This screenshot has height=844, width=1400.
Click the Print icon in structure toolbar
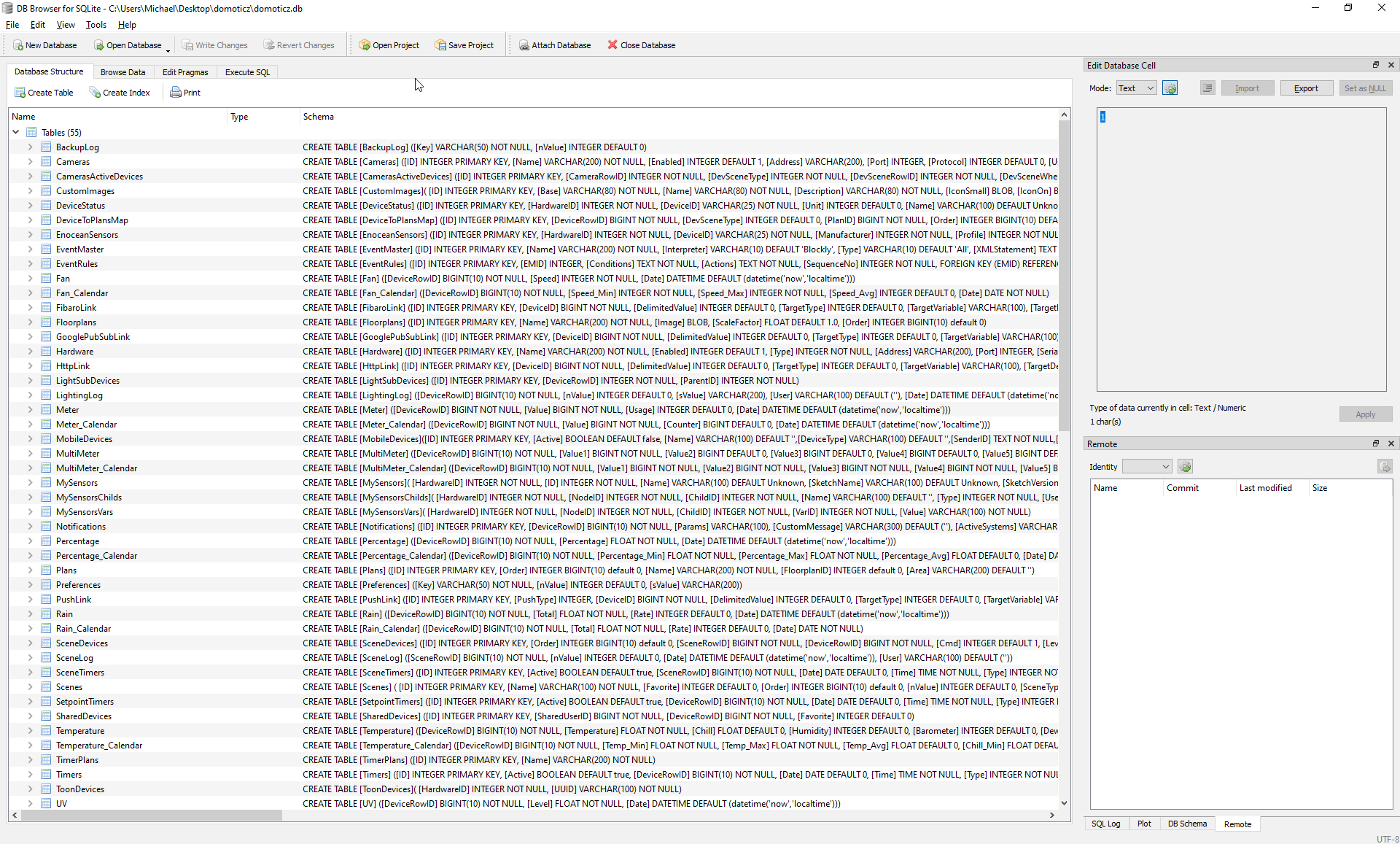tap(176, 93)
